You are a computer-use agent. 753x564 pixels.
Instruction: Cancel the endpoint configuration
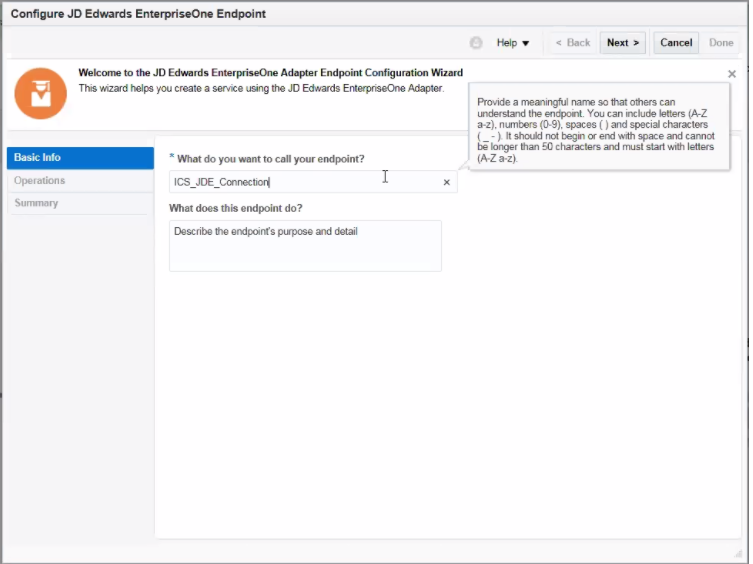click(x=676, y=43)
